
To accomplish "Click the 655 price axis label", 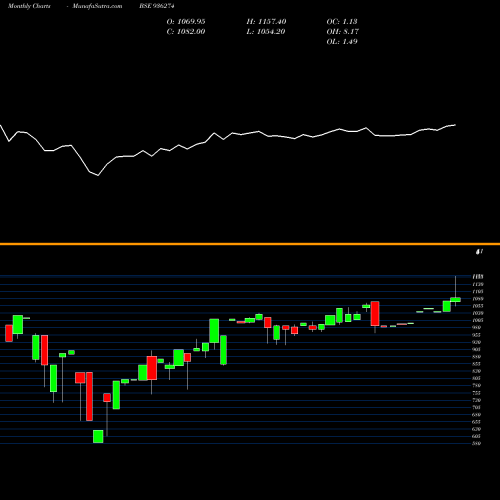I will click(x=477, y=422).
